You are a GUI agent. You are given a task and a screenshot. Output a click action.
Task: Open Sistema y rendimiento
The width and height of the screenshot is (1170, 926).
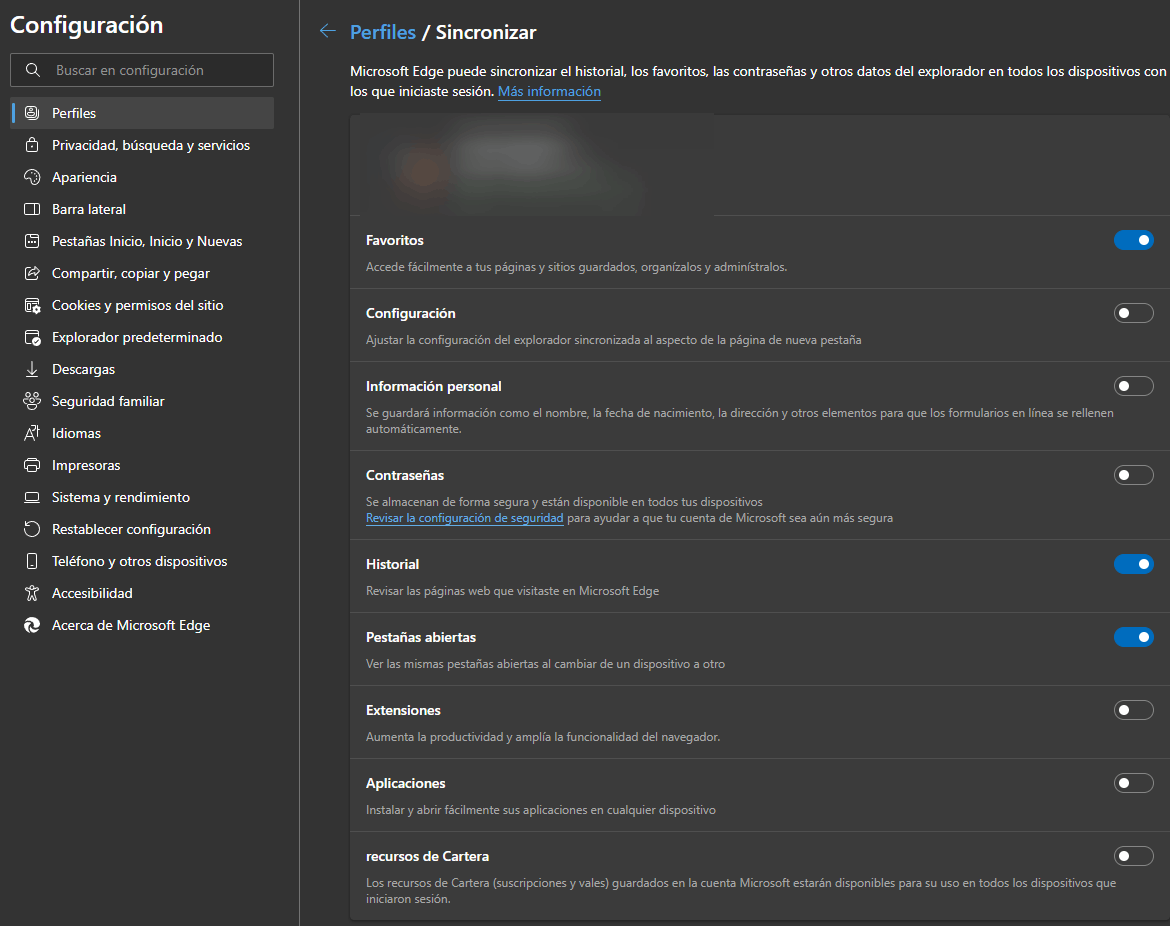[x=142, y=497]
